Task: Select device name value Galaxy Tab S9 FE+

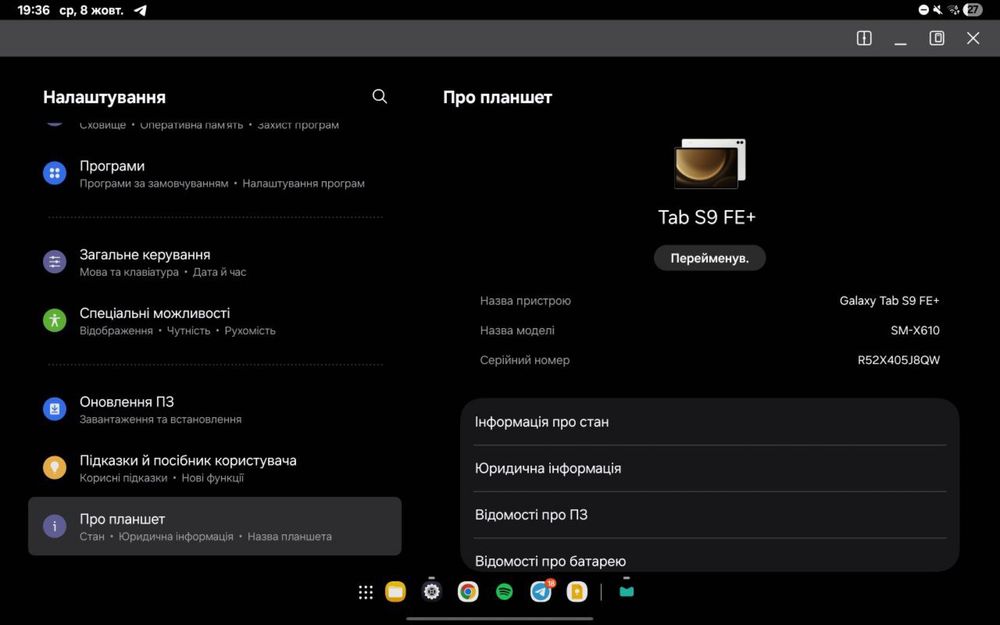Action: pyautogui.click(x=889, y=300)
